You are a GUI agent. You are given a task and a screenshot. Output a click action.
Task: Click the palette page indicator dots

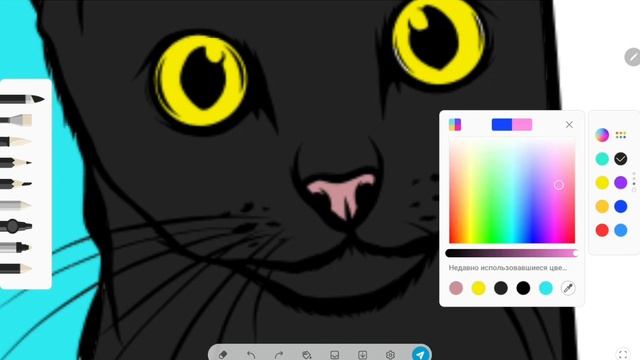pyautogui.click(x=634, y=182)
